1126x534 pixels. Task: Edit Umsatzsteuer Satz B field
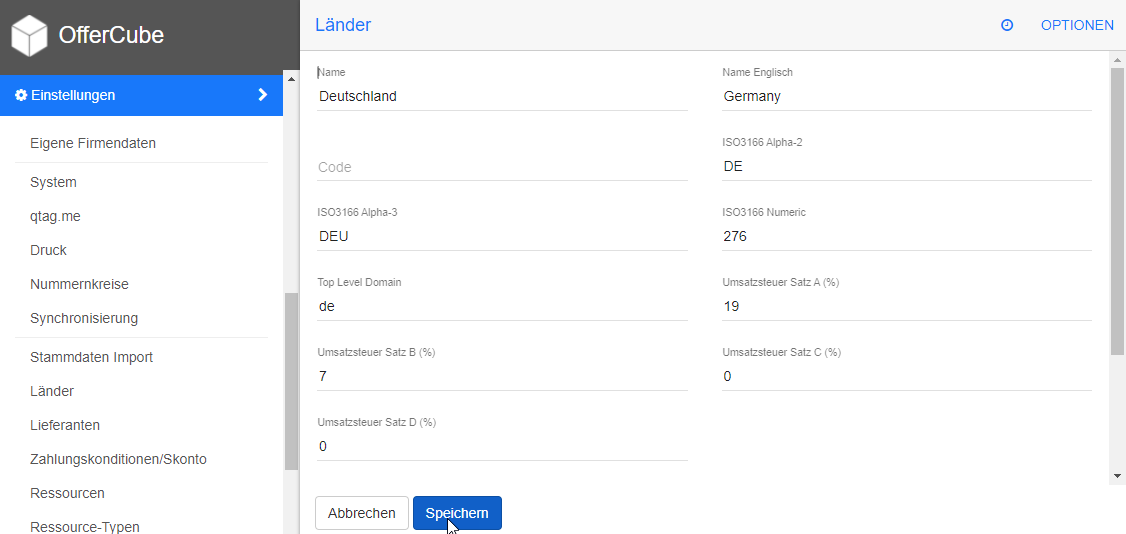coord(502,376)
